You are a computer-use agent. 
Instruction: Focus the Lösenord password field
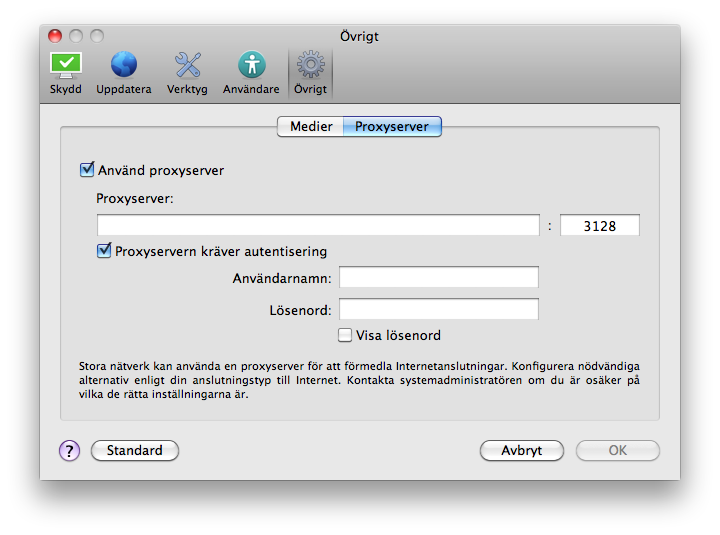[x=439, y=309]
